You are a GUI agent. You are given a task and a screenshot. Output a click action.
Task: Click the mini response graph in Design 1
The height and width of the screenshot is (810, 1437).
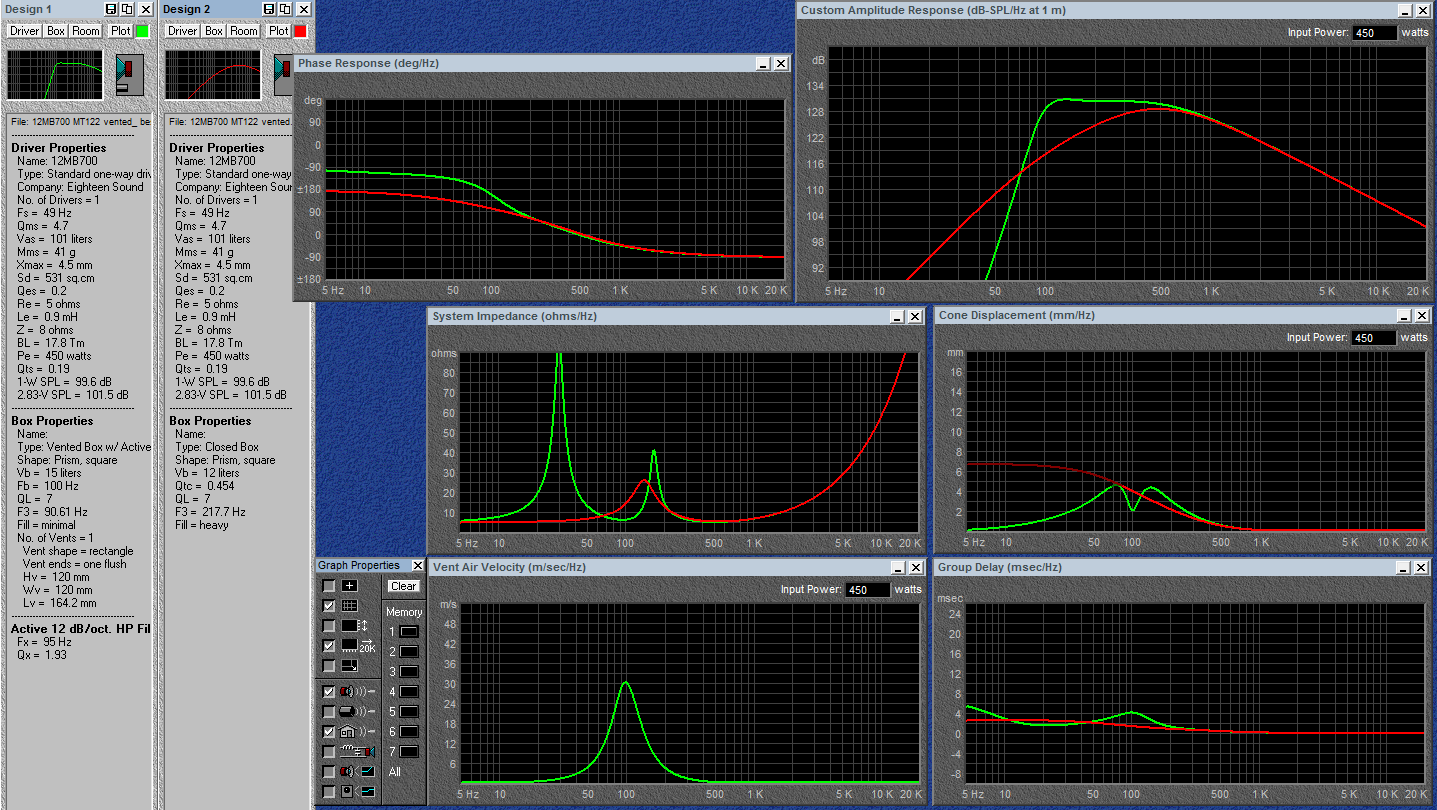tap(56, 75)
